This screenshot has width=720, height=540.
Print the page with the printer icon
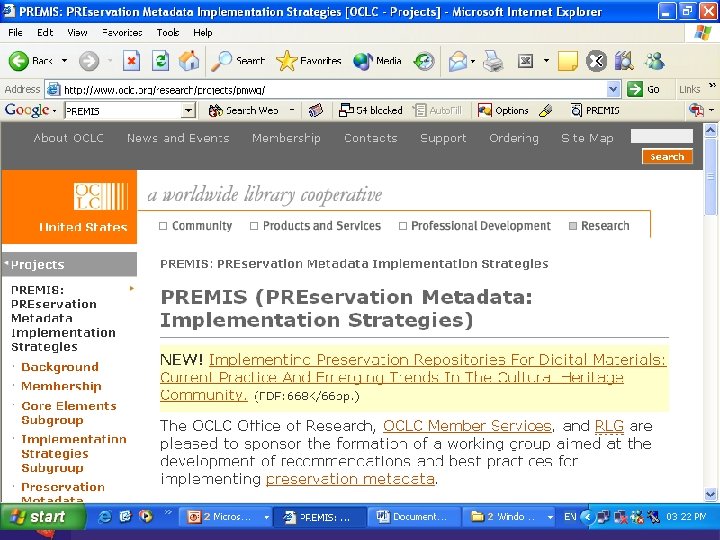pos(493,61)
